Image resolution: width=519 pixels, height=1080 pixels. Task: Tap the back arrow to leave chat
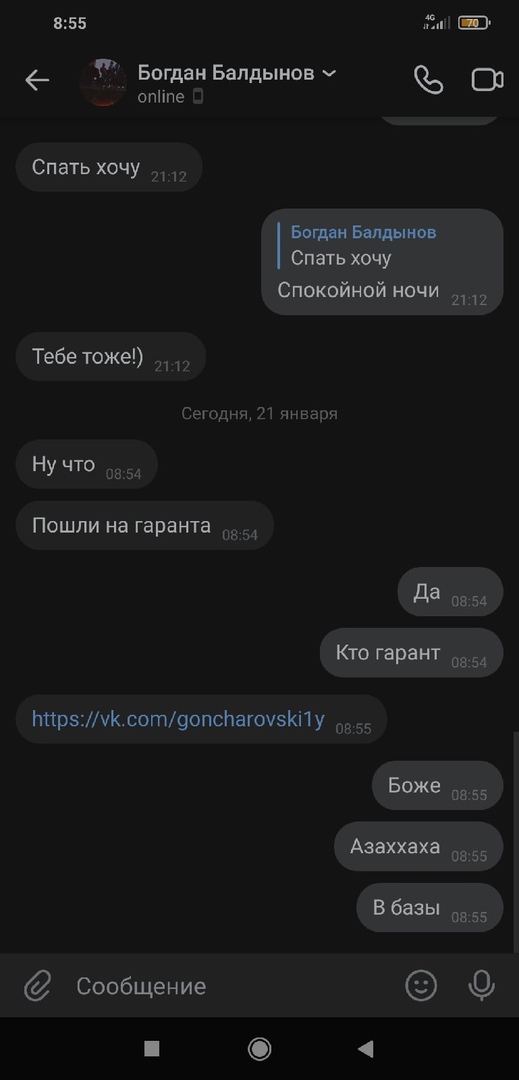[x=37, y=81]
